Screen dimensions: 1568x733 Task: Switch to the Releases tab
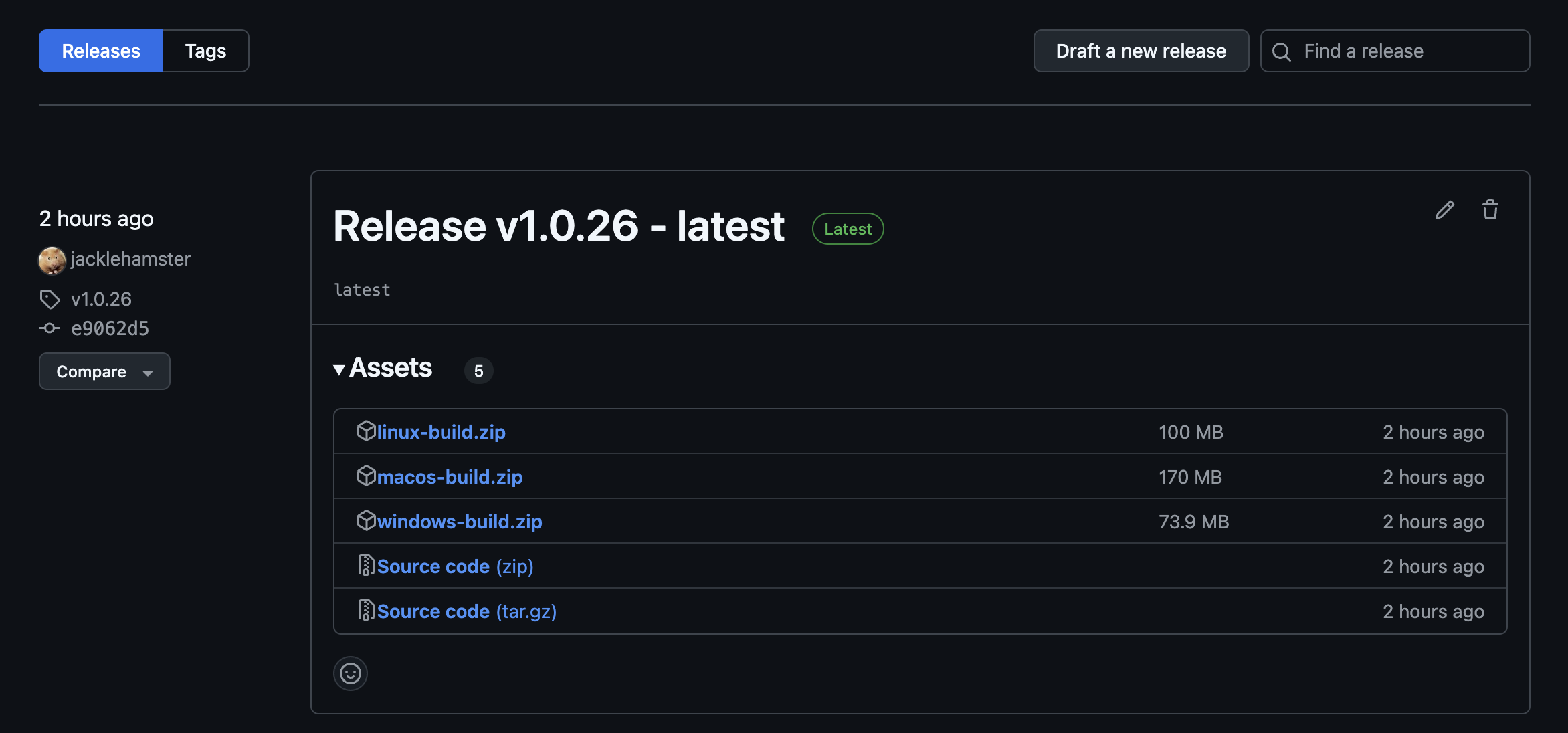point(101,51)
